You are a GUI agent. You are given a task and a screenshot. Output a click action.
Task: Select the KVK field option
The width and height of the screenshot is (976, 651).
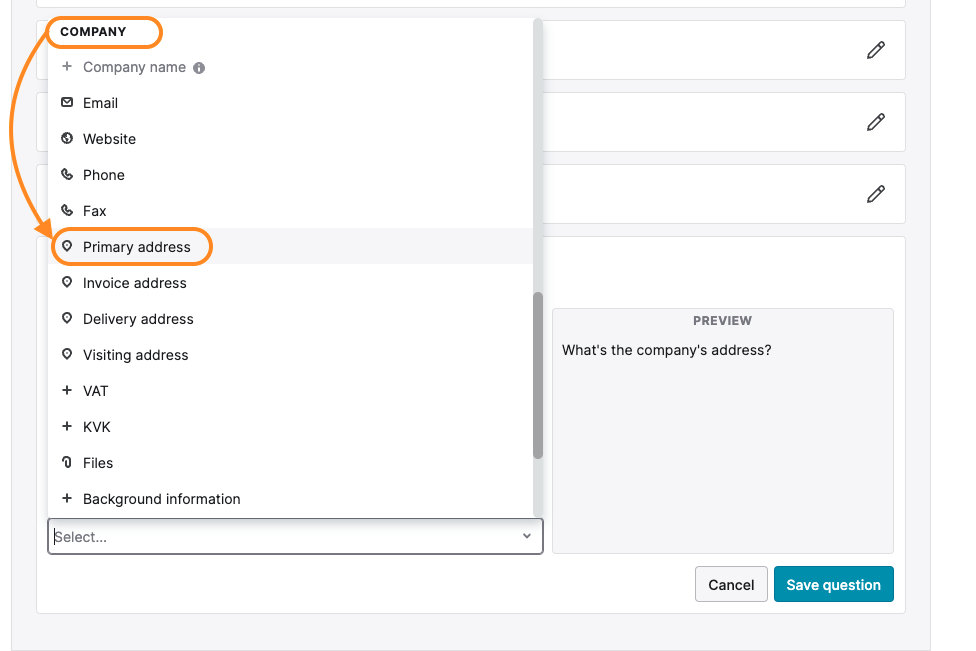(x=97, y=427)
